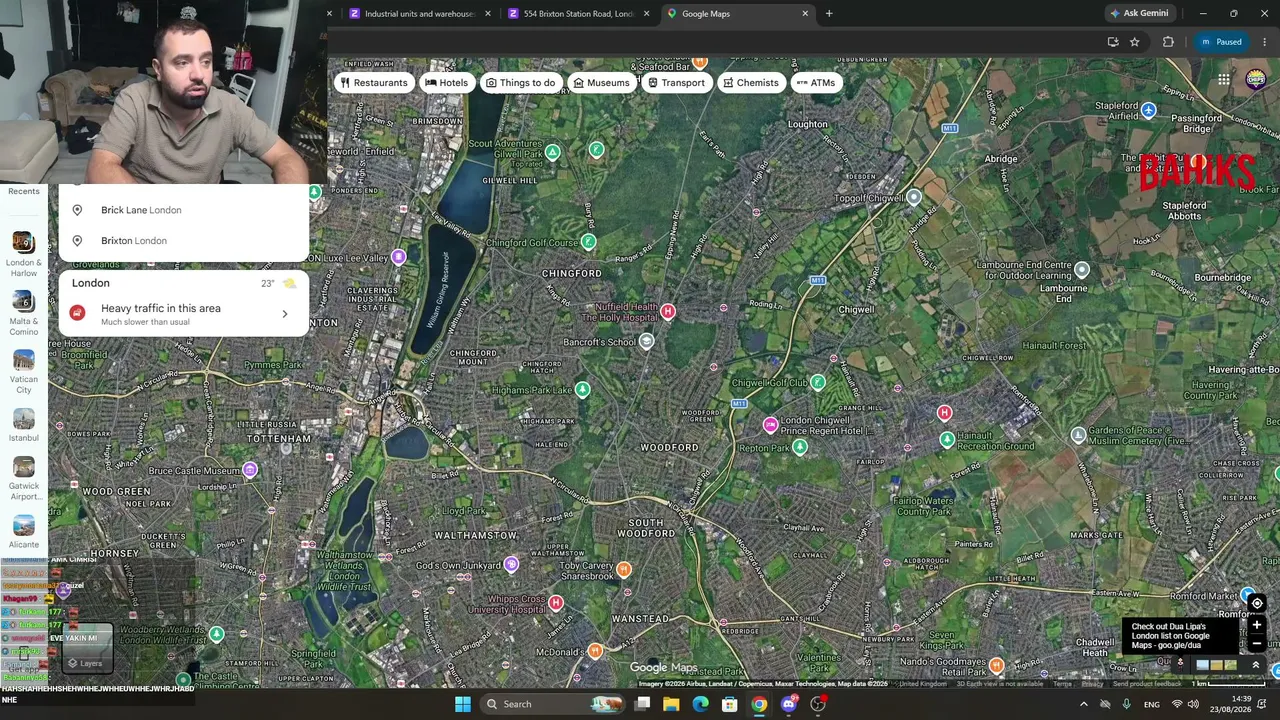Select the Repton Park marker
Viewport: 1280px width, 720px height.
pos(800,448)
